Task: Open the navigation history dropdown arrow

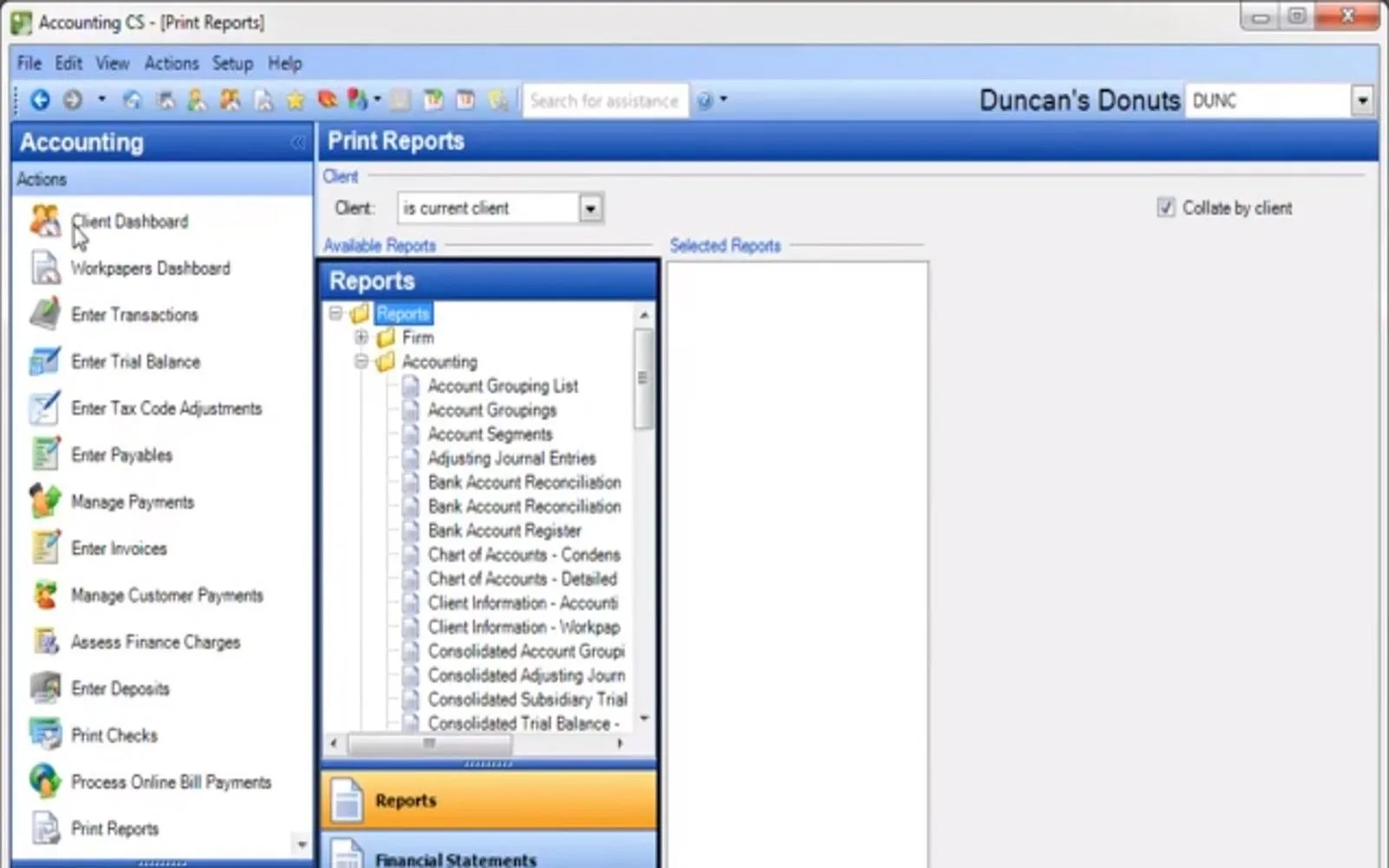Action: click(102, 100)
